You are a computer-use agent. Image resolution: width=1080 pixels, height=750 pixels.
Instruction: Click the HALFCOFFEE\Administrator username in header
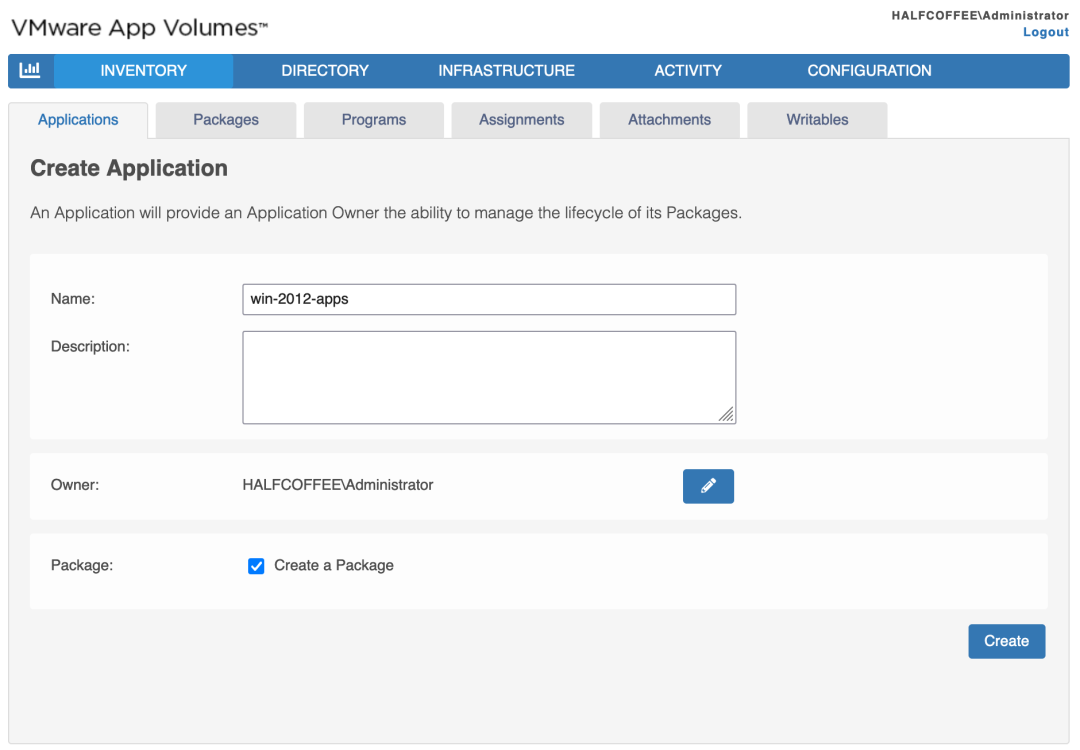pos(980,15)
